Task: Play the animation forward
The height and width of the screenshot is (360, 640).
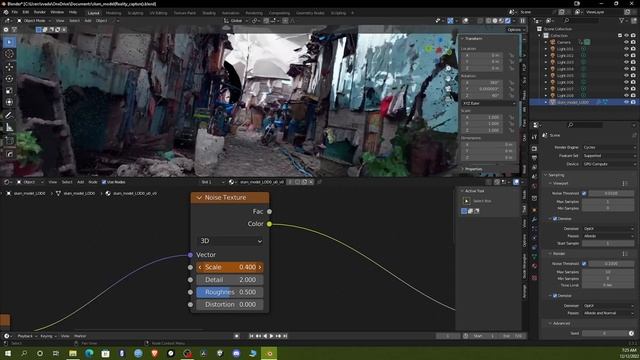Action: 271,336
